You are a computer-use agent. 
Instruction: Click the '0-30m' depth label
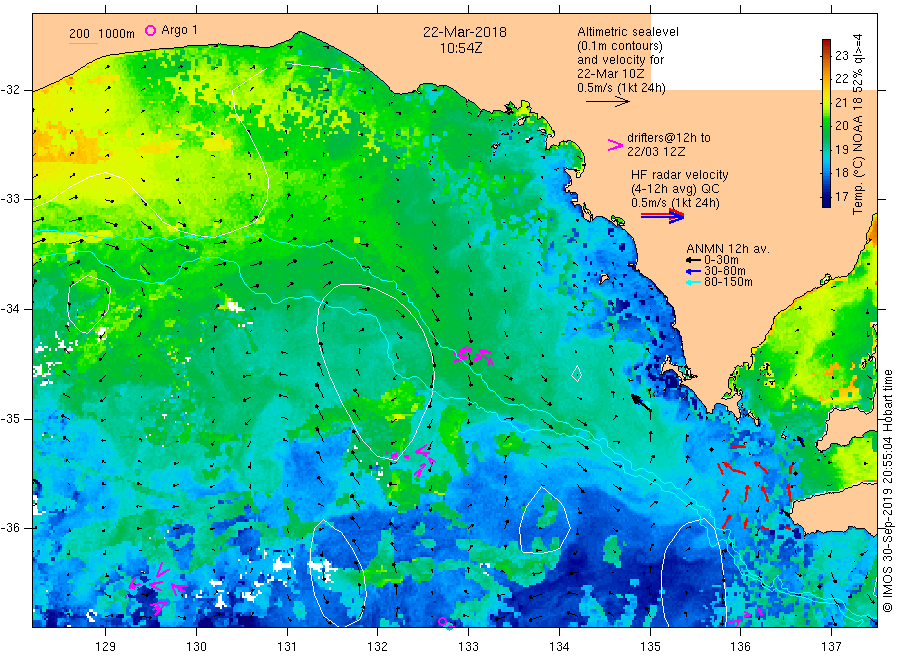click(x=721, y=260)
